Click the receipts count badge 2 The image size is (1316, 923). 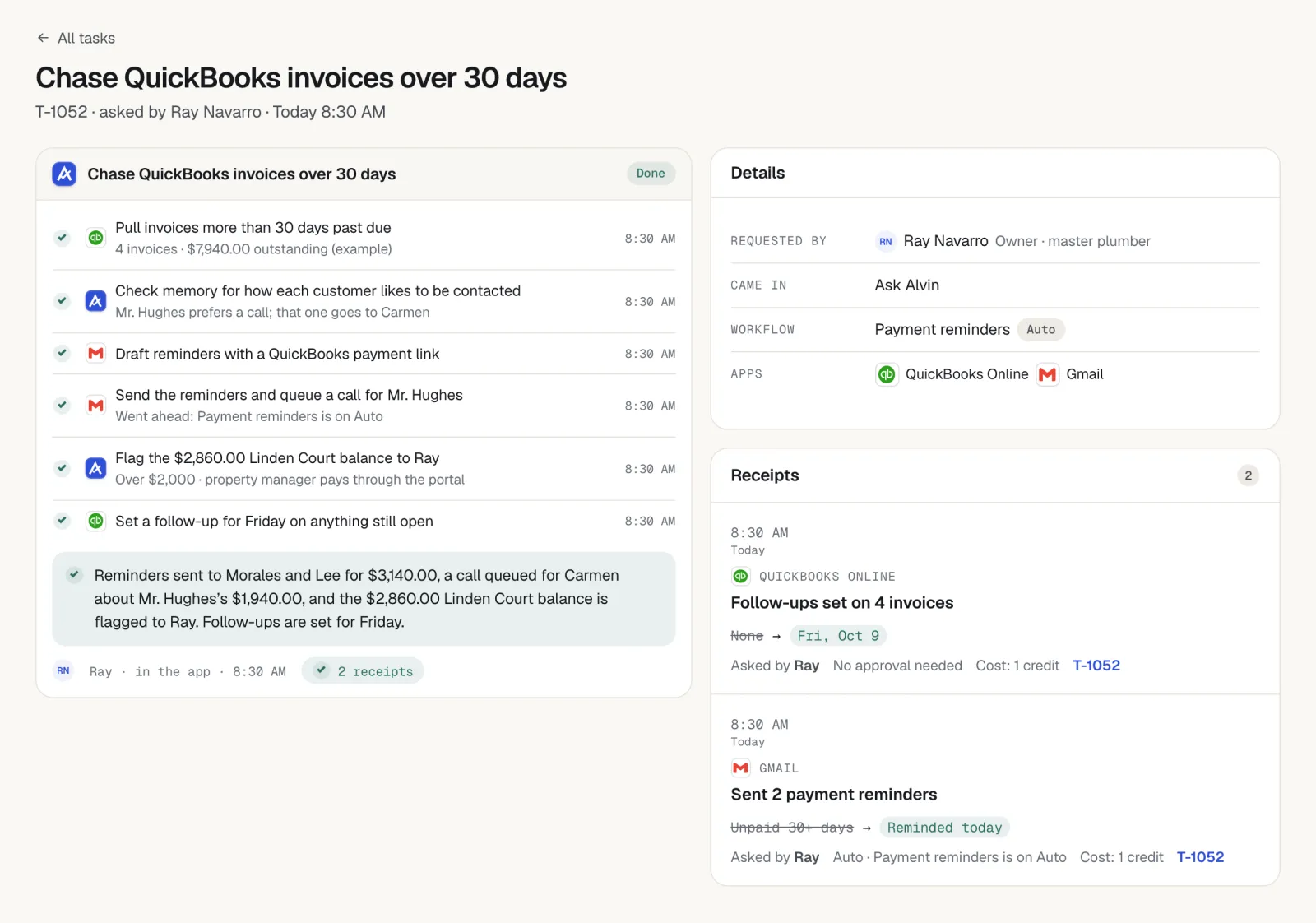(x=1248, y=475)
